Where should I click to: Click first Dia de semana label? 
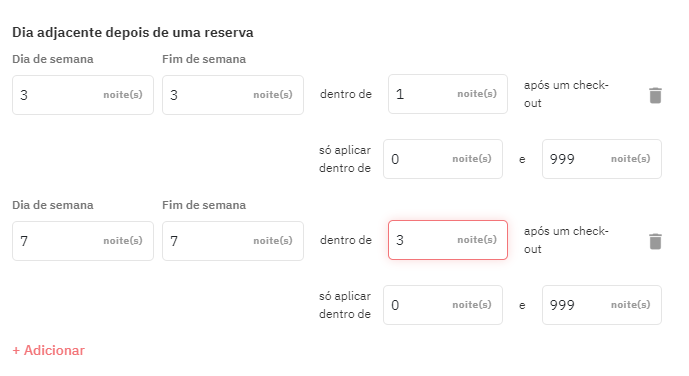[53, 59]
